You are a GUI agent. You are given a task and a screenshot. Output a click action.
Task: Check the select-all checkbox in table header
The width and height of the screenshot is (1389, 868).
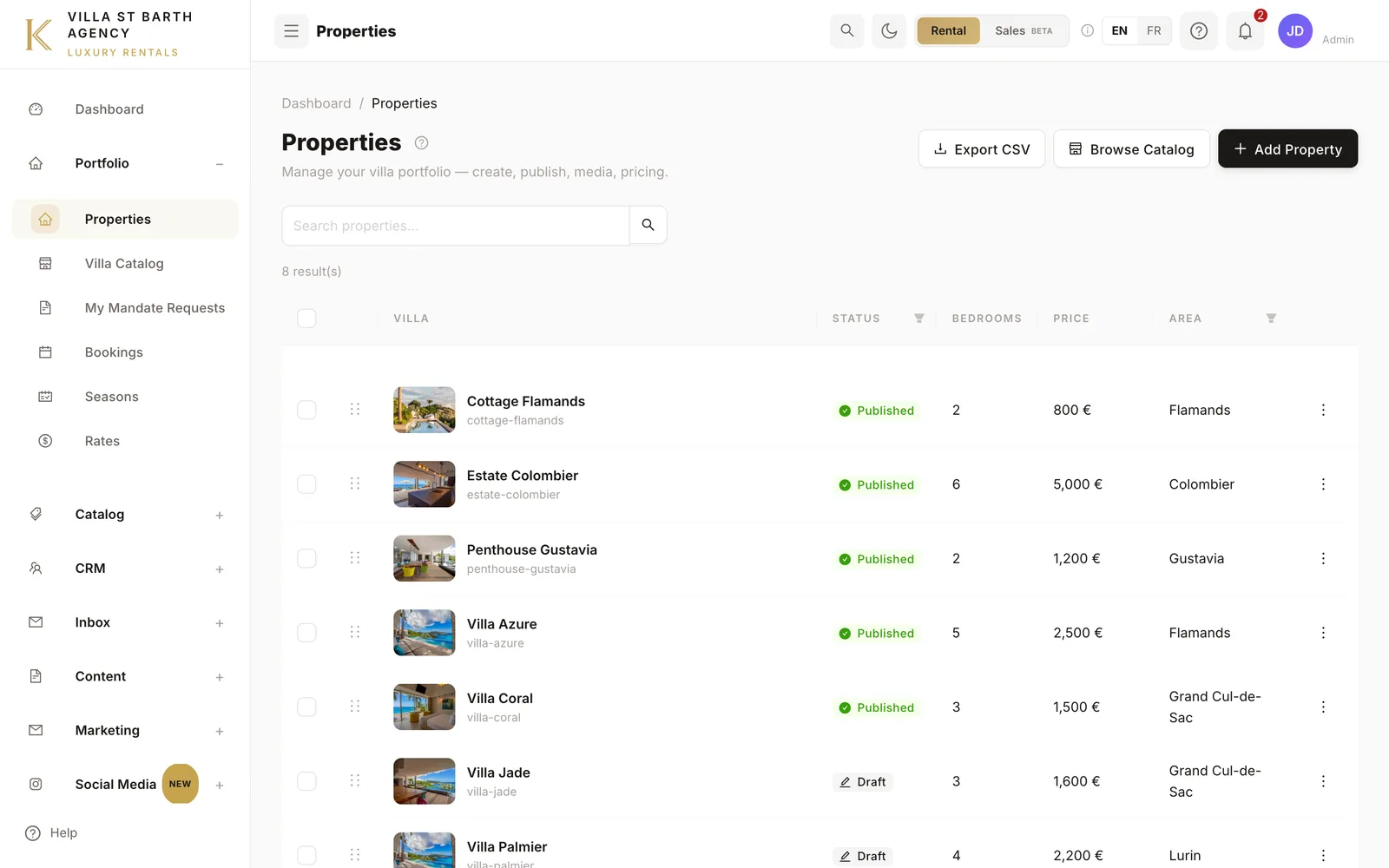tap(306, 319)
